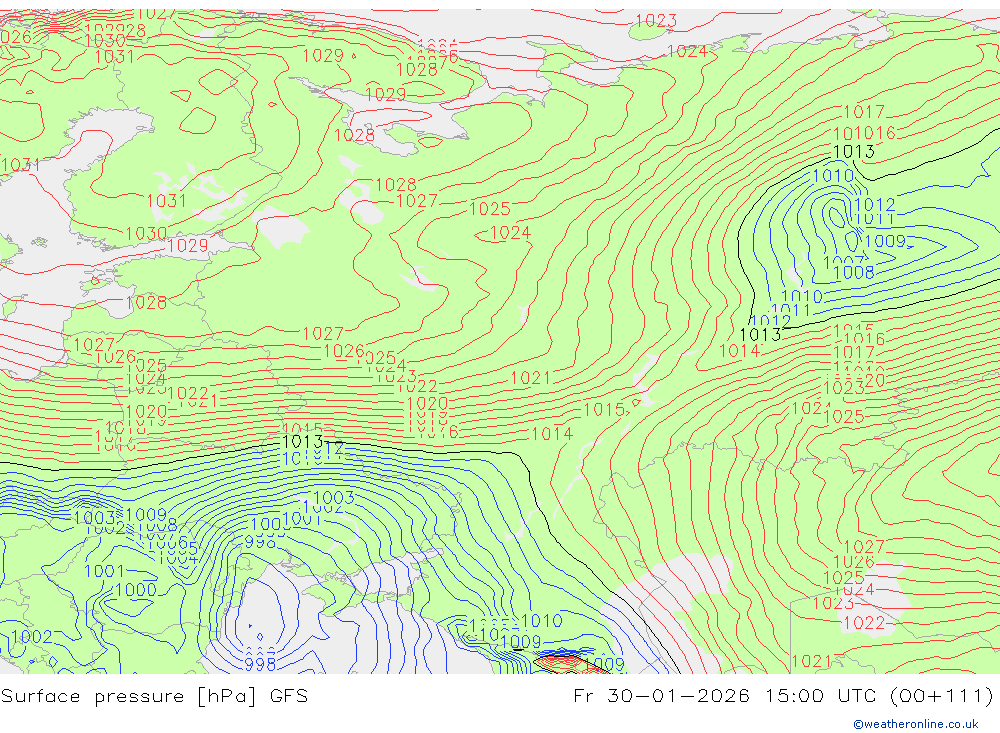Screen dimensions: 1000x733
Task: Click the blue 1007 isobar label
Action: coord(844,262)
